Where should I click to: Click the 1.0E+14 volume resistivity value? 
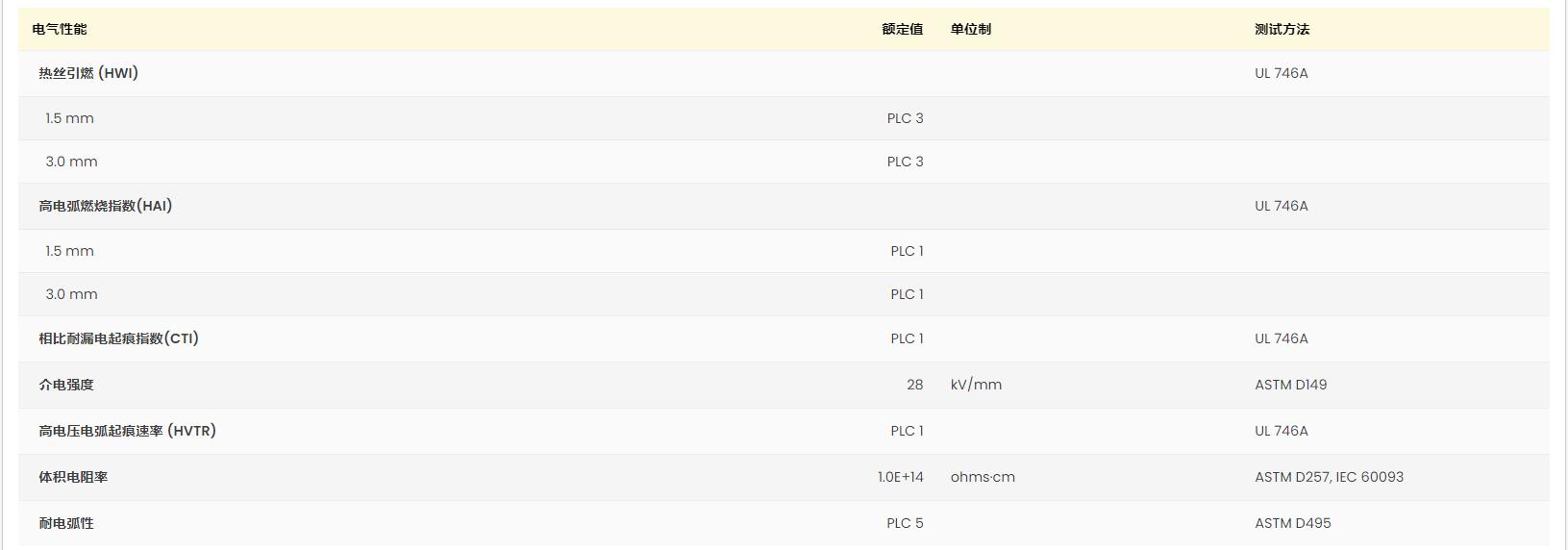[900, 477]
